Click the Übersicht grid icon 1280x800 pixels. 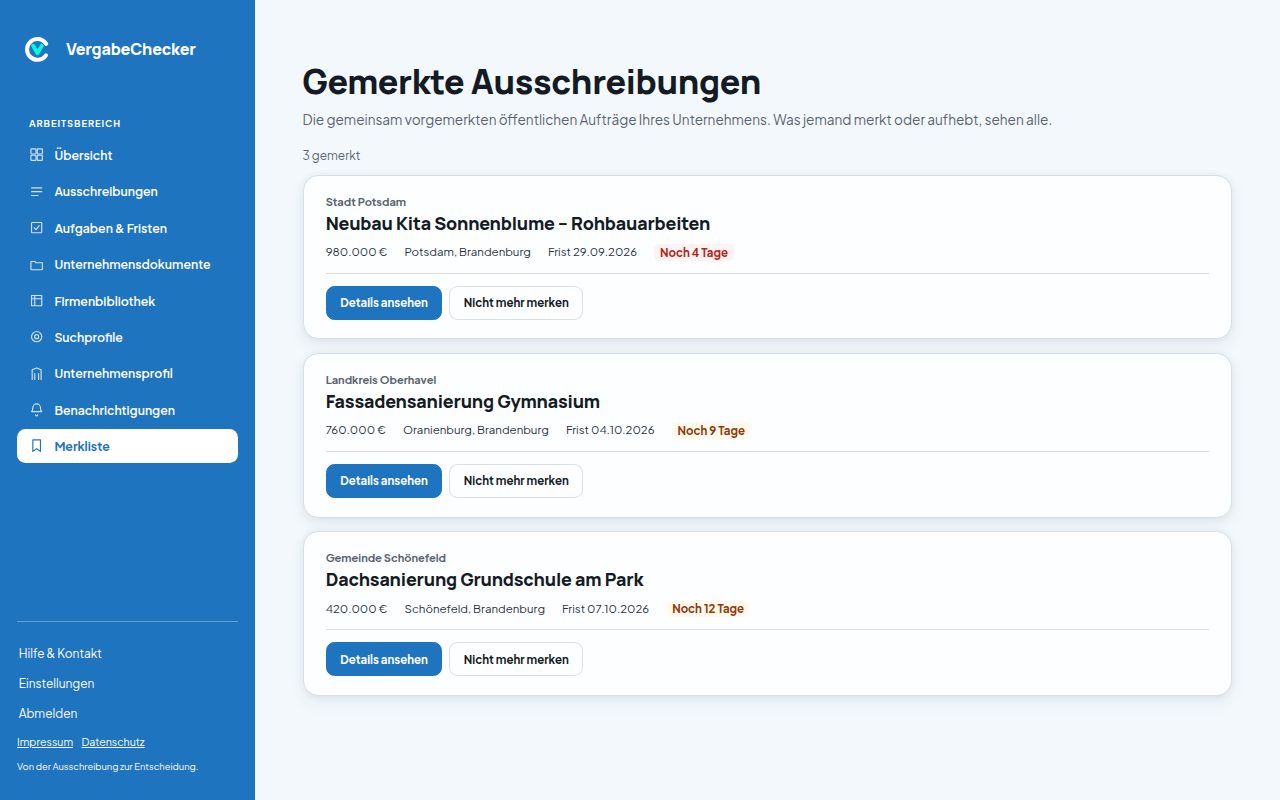pos(37,155)
